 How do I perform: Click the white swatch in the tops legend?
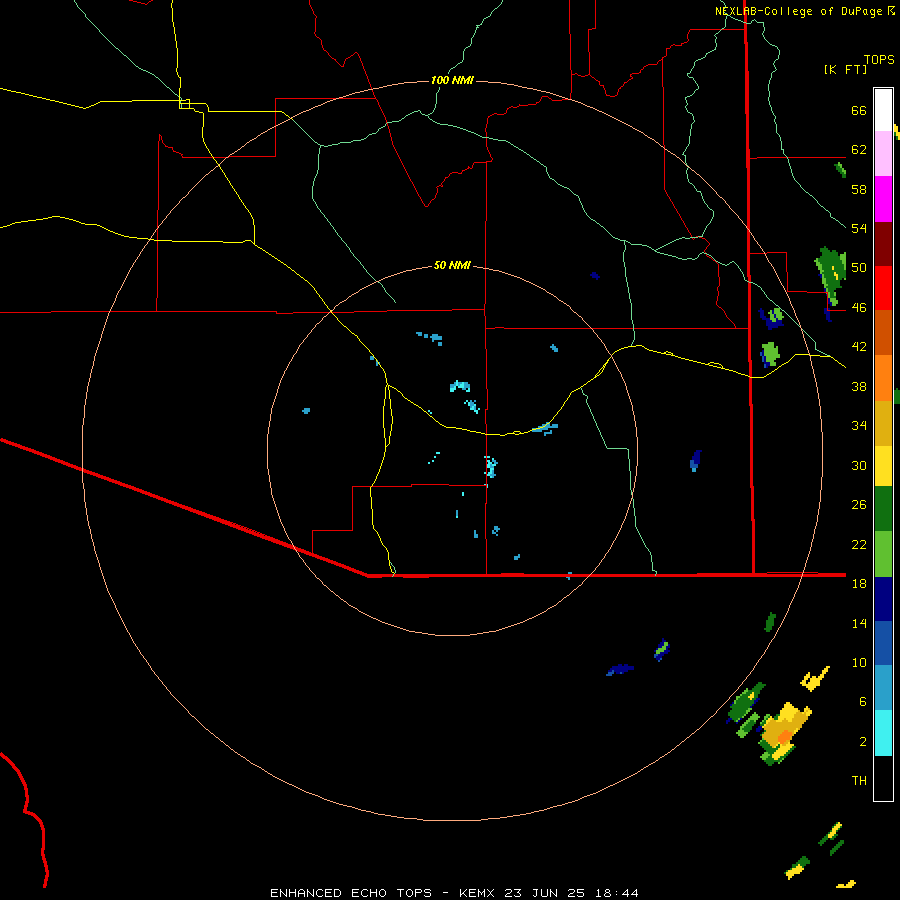point(883,110)
